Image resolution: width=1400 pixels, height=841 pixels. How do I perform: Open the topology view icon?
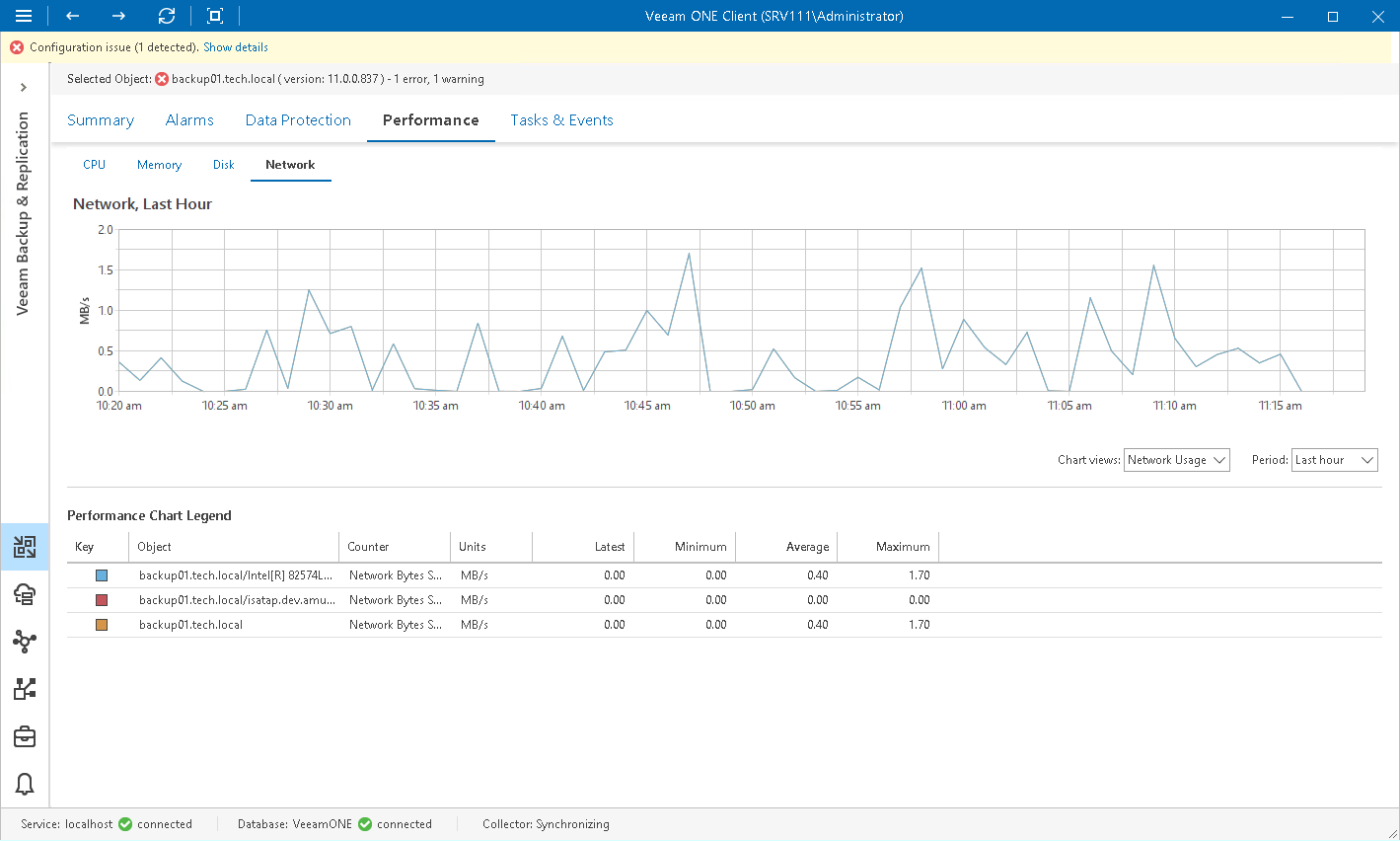point(25,689)
